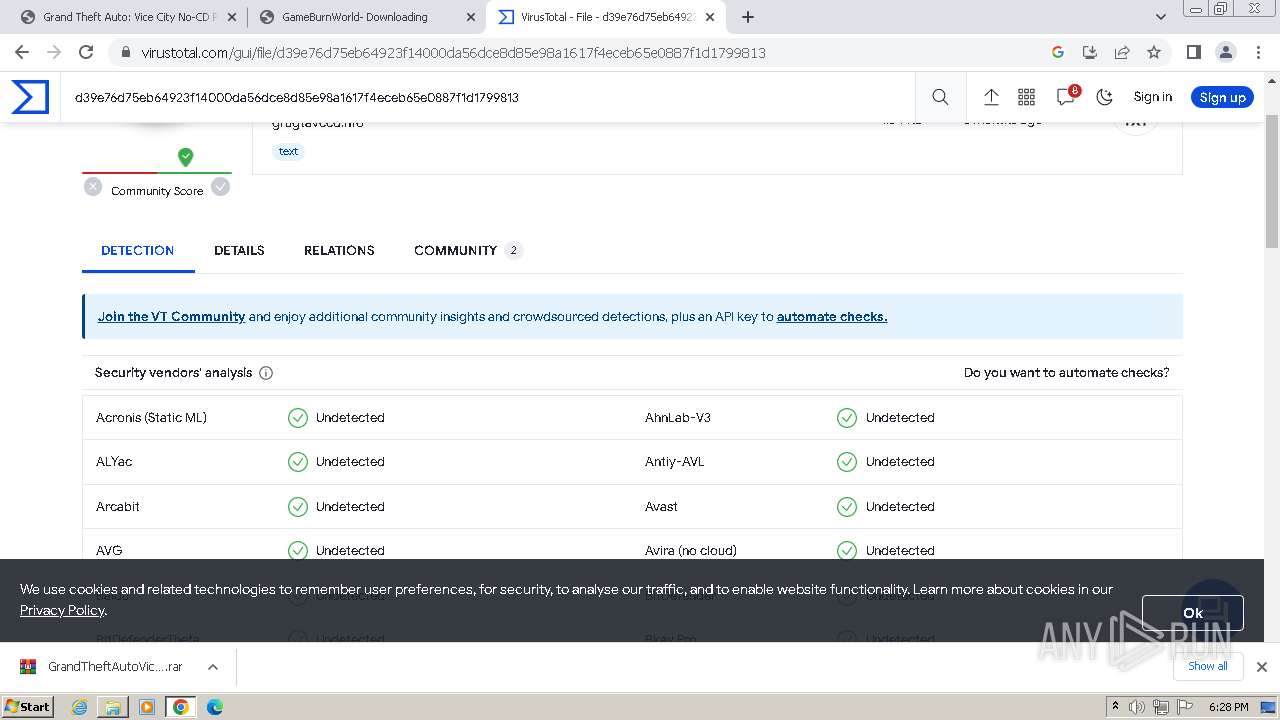The height and width of the screenshot is (720, 1280).
Task: Toggle the browser side panel icon
Action: pyautogui.click(x=1193, y=52)
